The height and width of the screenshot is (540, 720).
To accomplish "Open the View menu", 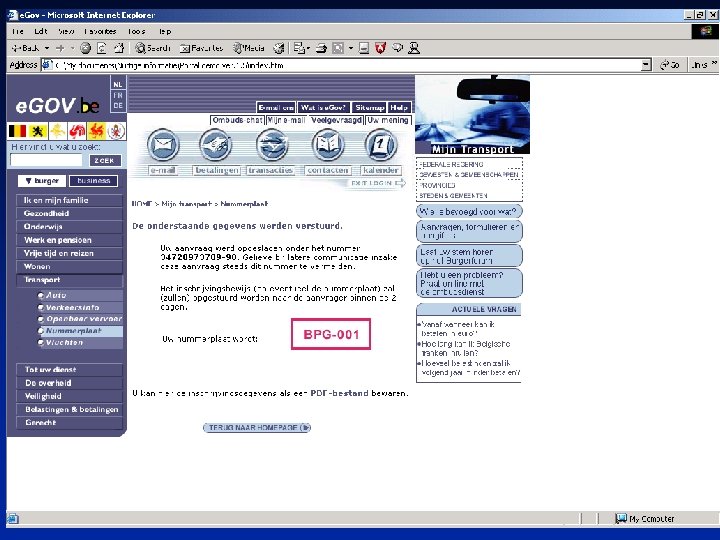I will click(x=66, y=32).
